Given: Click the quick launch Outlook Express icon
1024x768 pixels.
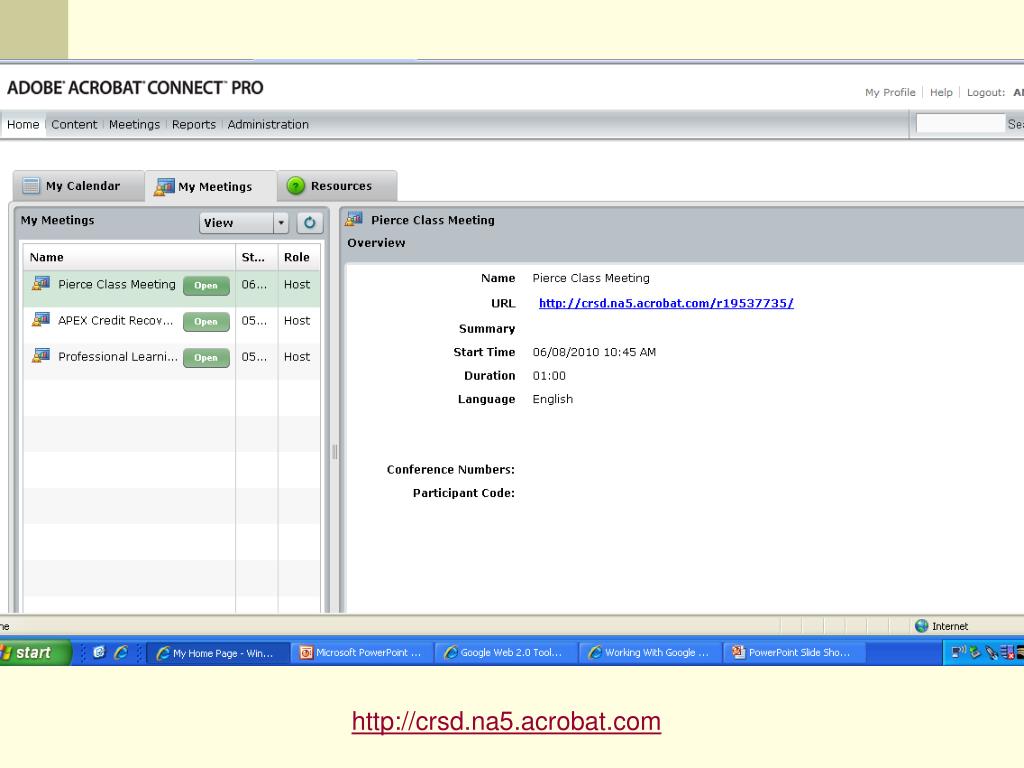Looking at the screenshot, I should 99,652.
